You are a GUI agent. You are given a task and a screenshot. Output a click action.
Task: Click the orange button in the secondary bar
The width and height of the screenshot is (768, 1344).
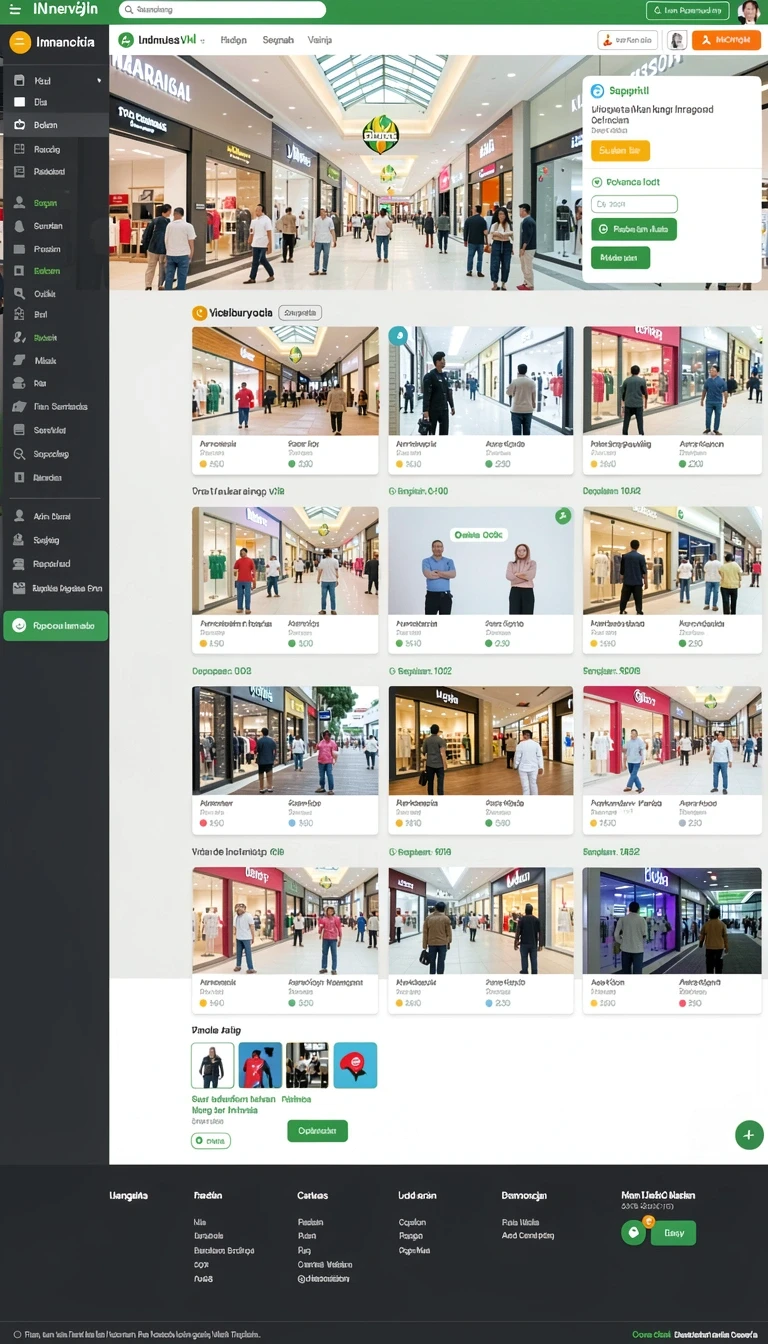[726, 40]
